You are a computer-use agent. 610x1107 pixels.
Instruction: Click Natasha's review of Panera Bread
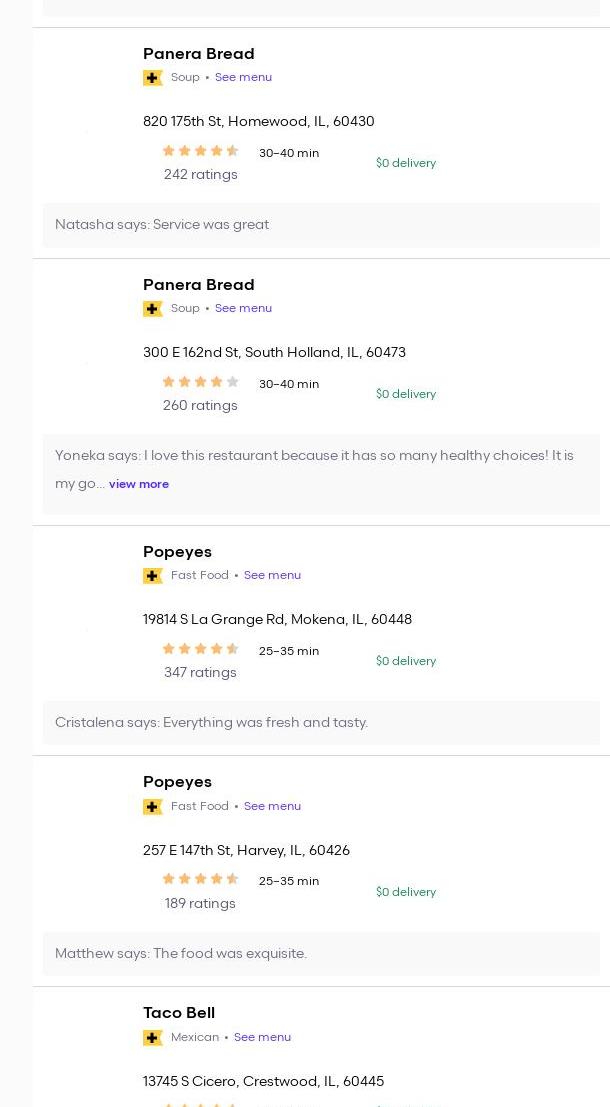pos(162,225)
